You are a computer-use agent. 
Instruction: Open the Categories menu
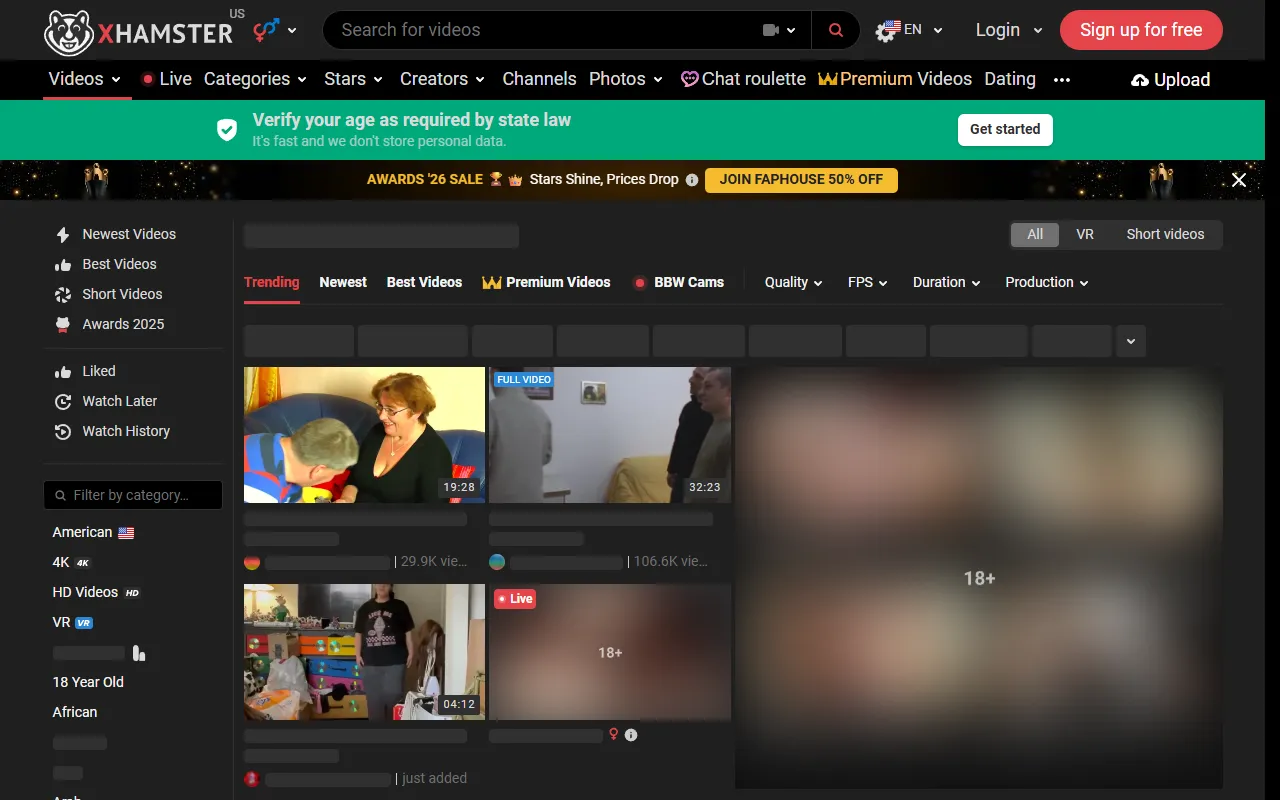256,79
